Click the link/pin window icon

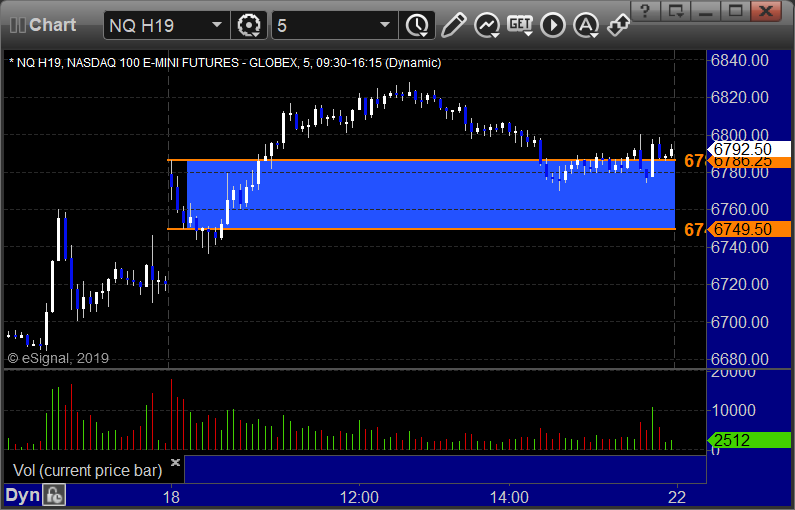tap(619, 24)
